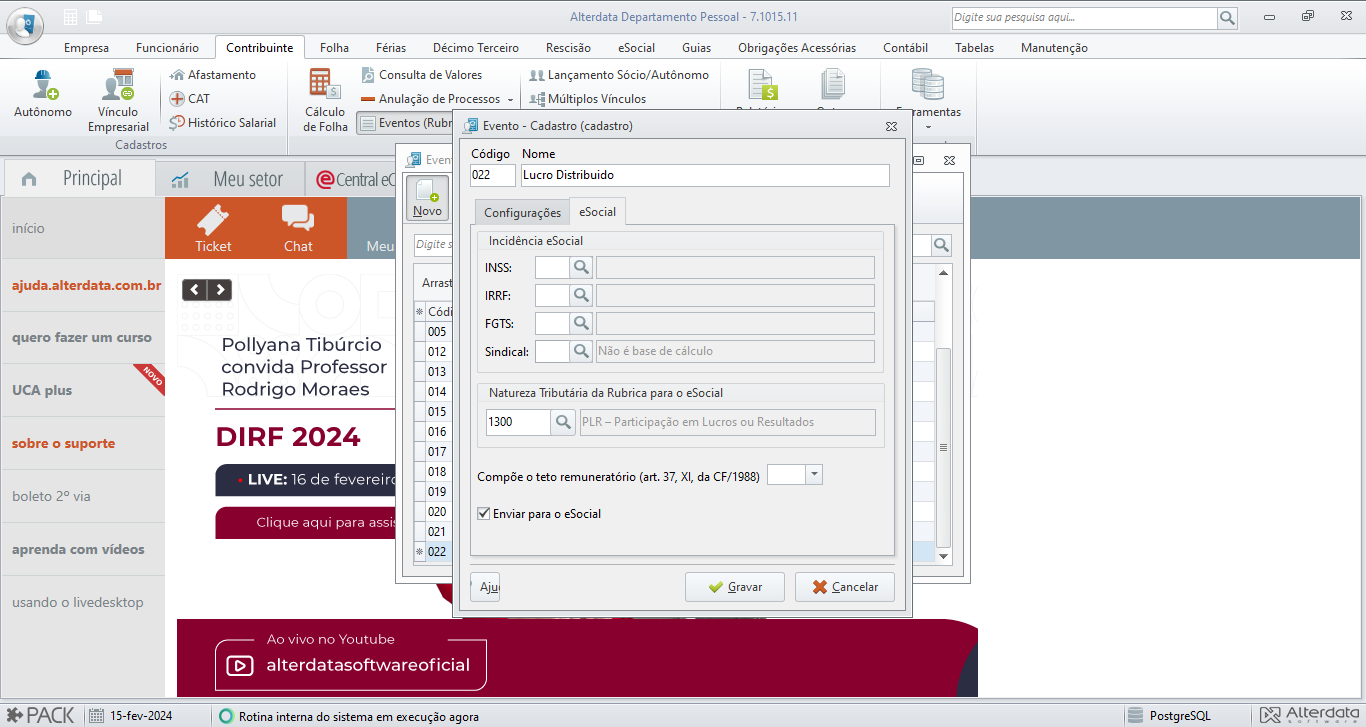Click Novo in the Eventos list window
The image size is (1366, 727).
pyautogui.click(x=427, y=198)
